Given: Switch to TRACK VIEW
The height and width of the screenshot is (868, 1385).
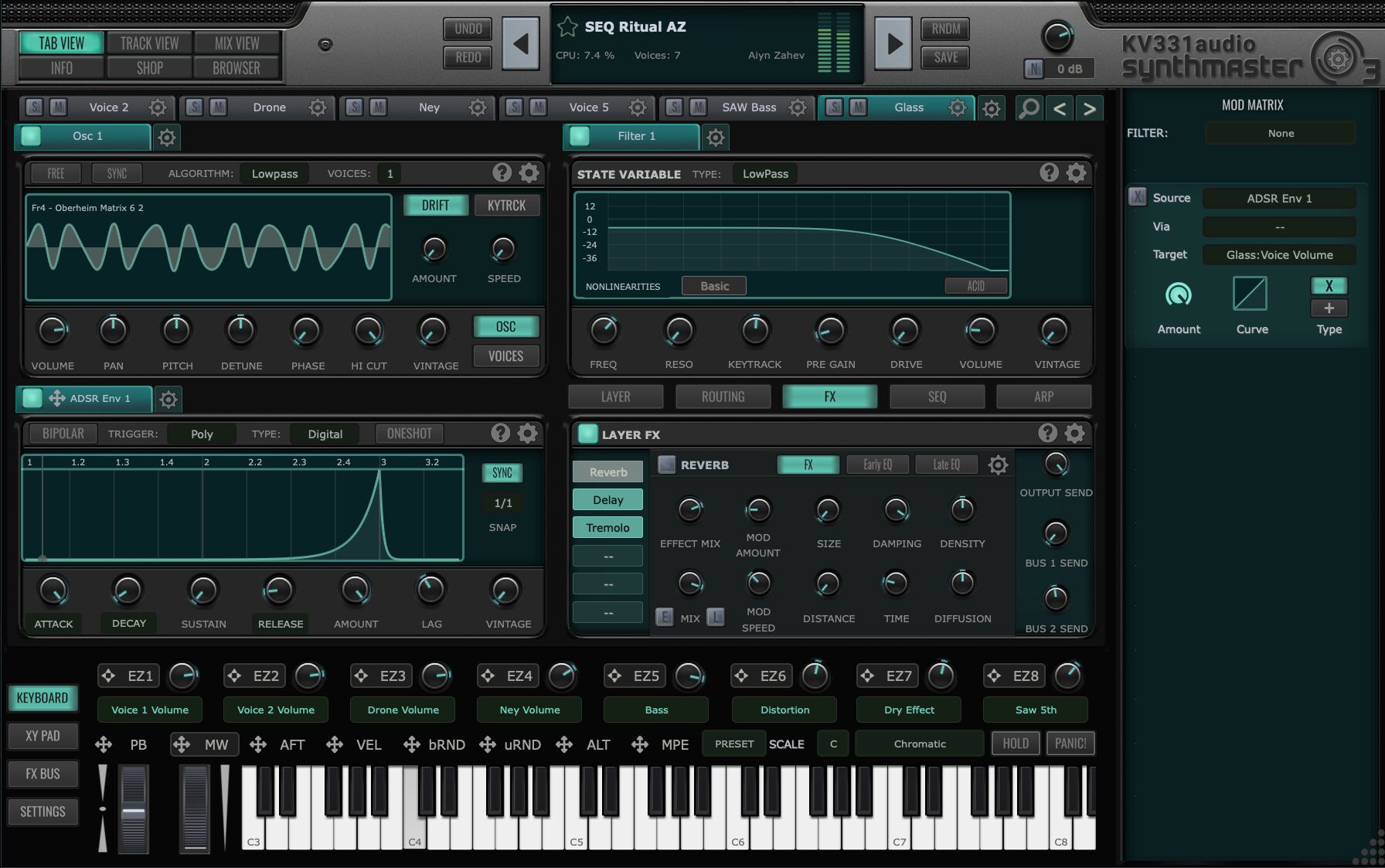Looking at the screenshot, I should [x=149, y=43].
